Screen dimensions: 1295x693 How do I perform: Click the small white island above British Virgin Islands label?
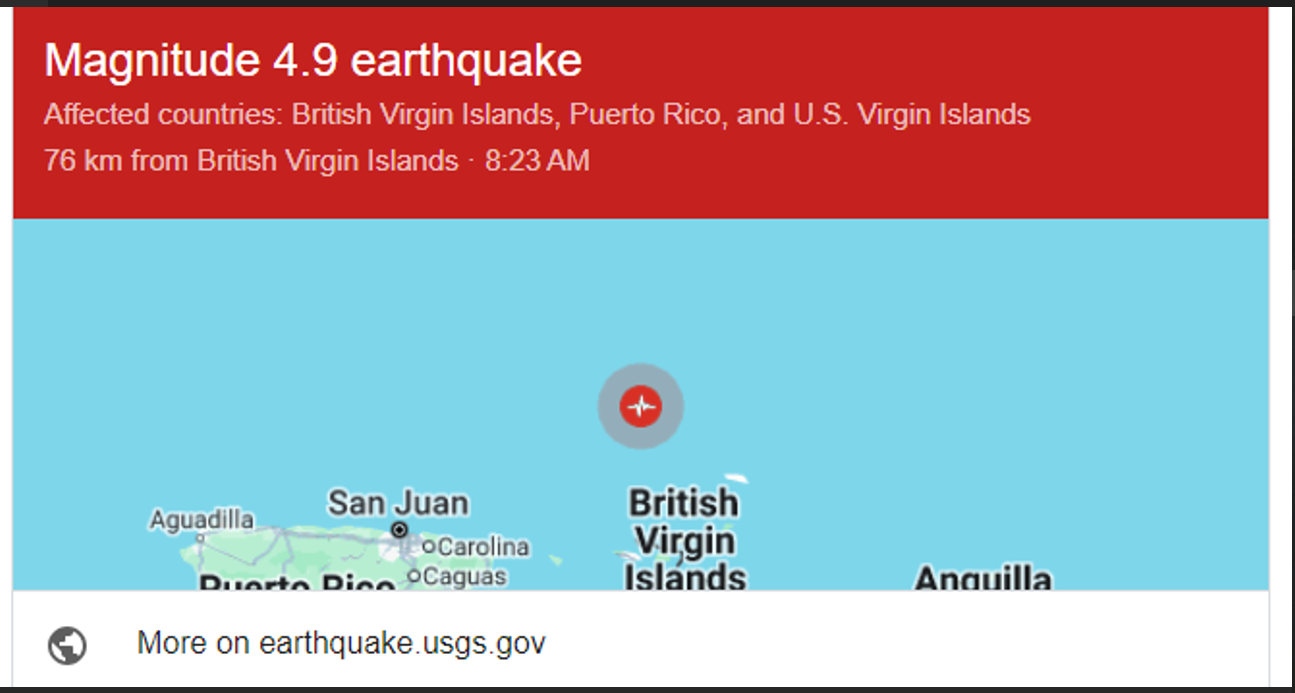pos(736,479)
